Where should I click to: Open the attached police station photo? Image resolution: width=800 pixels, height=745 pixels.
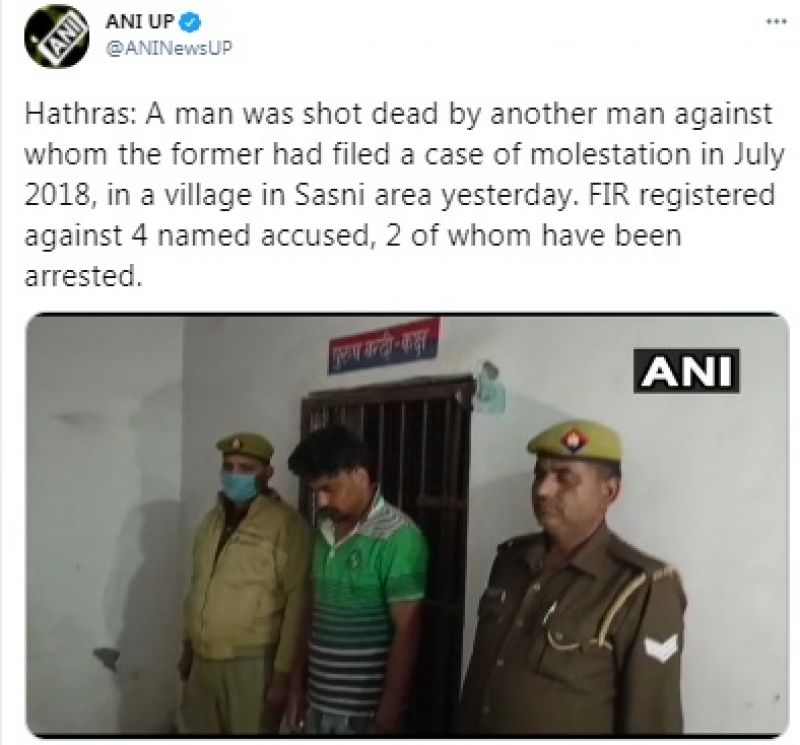click(407, 525)
